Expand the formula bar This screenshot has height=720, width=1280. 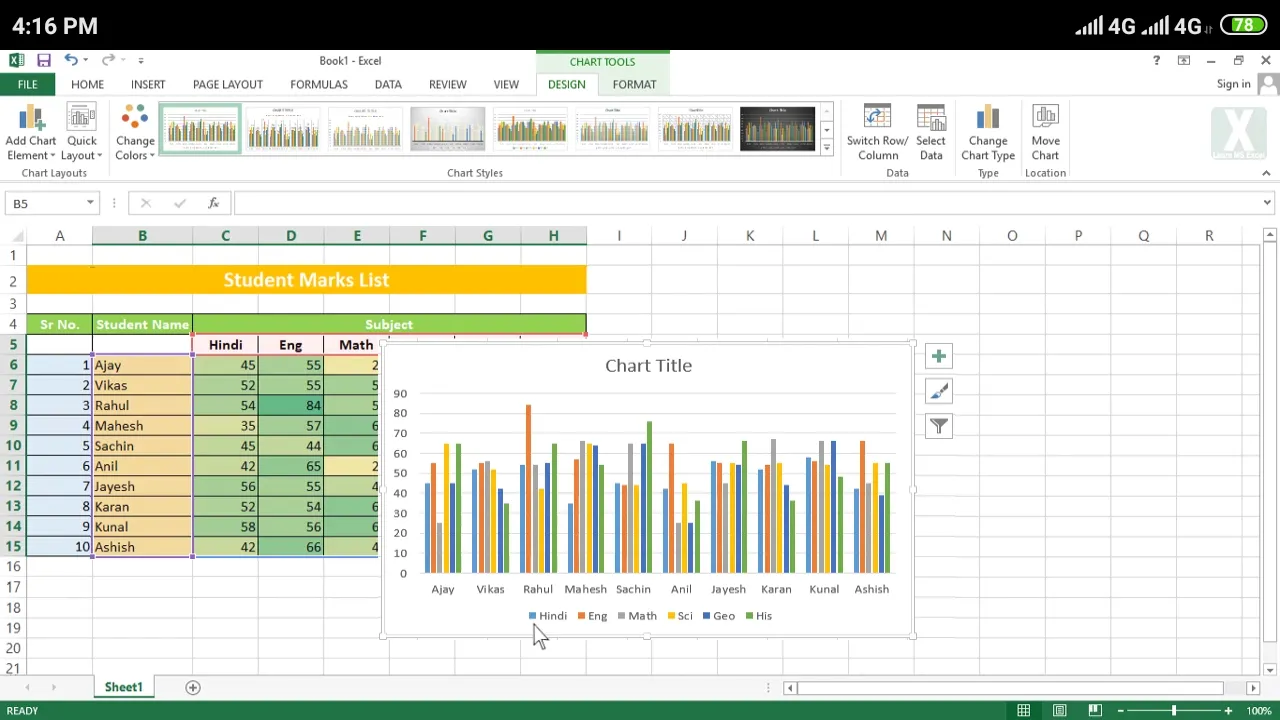pos(1267,203)
